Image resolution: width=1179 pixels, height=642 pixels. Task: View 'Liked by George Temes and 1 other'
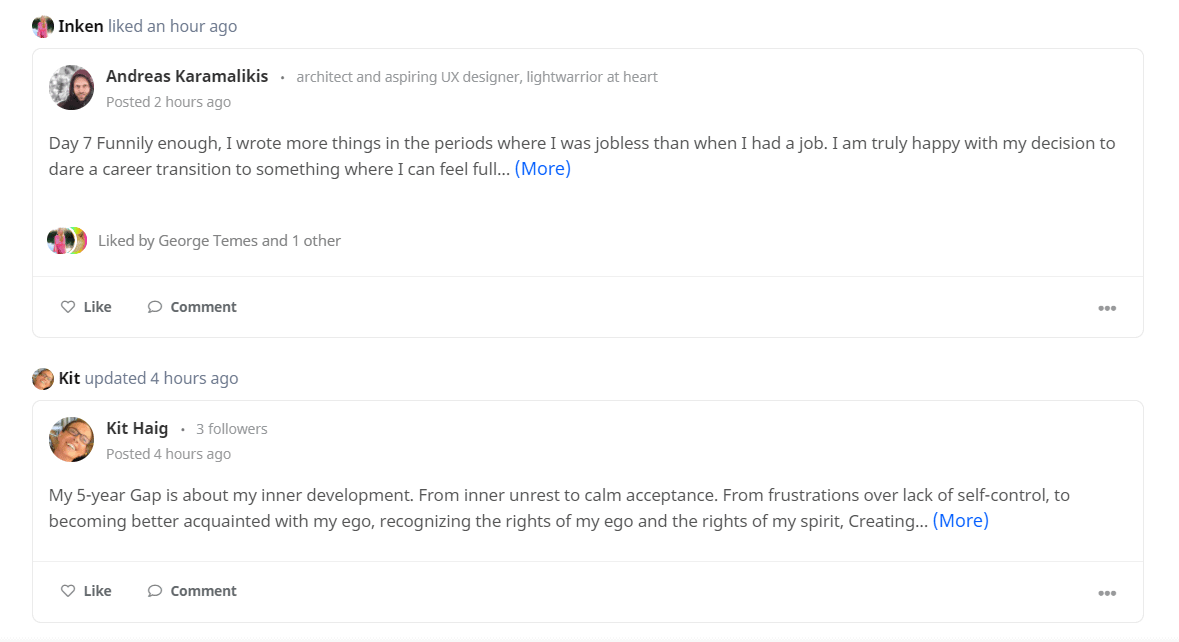pyautogui.click(x=220, y=241)
